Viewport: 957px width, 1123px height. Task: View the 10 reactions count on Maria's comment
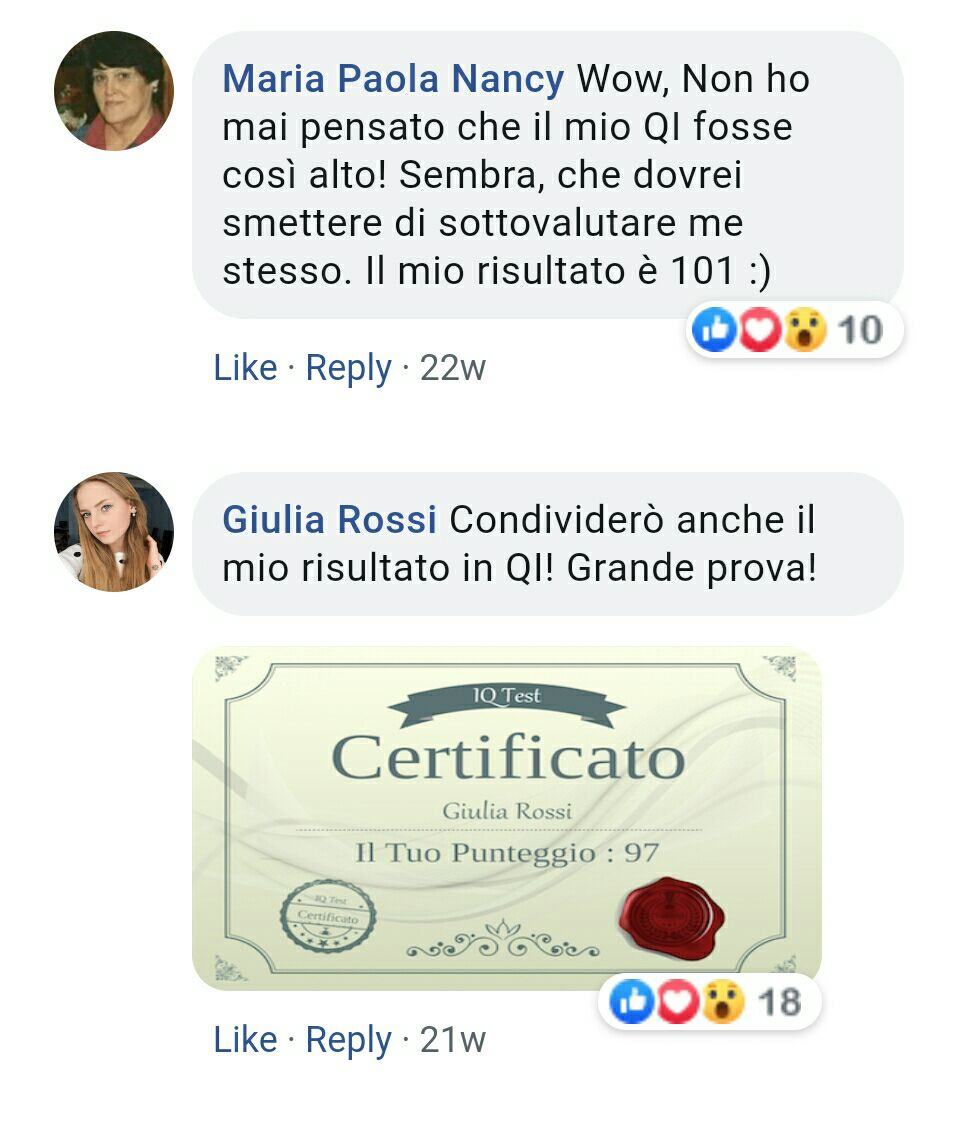point(860,330)
